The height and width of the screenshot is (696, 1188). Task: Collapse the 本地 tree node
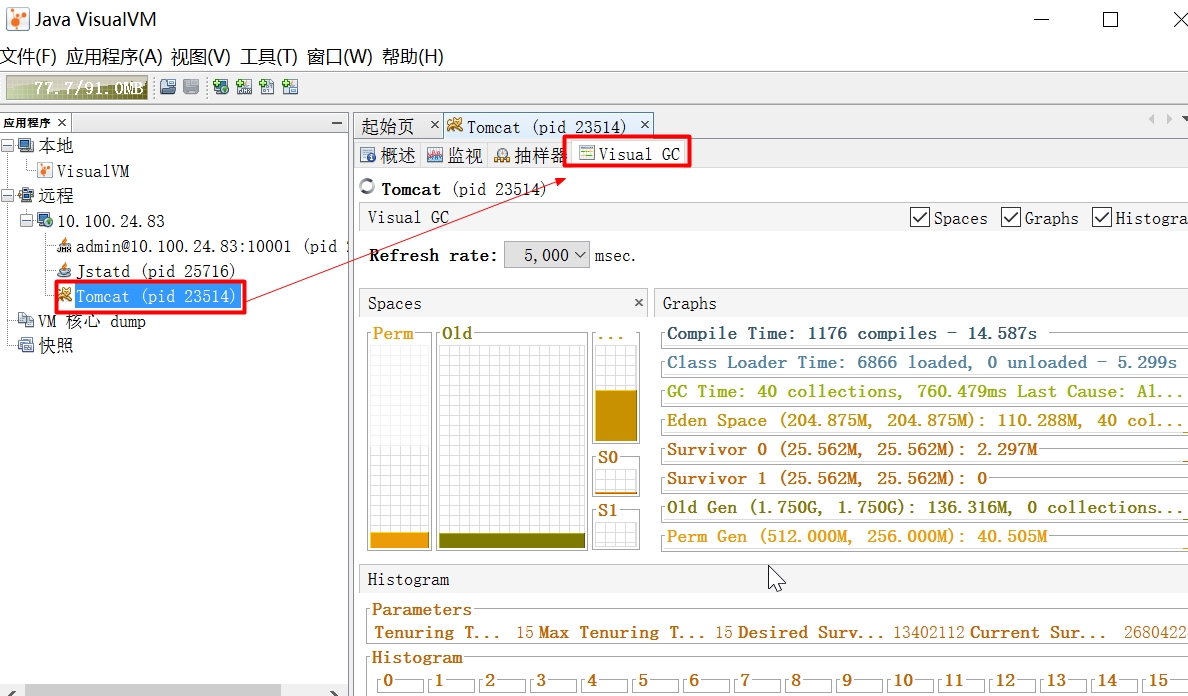click(x=7, y=145)
